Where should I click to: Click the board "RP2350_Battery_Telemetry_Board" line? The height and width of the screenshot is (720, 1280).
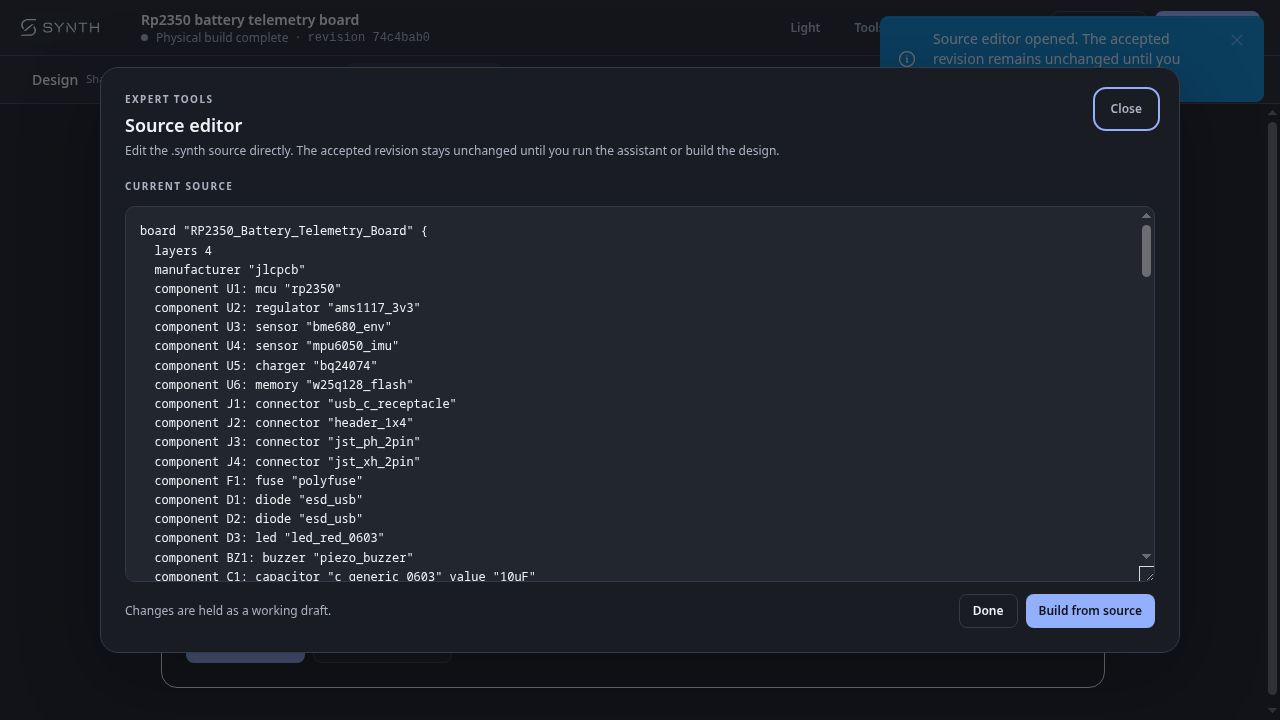click(284, 231)
